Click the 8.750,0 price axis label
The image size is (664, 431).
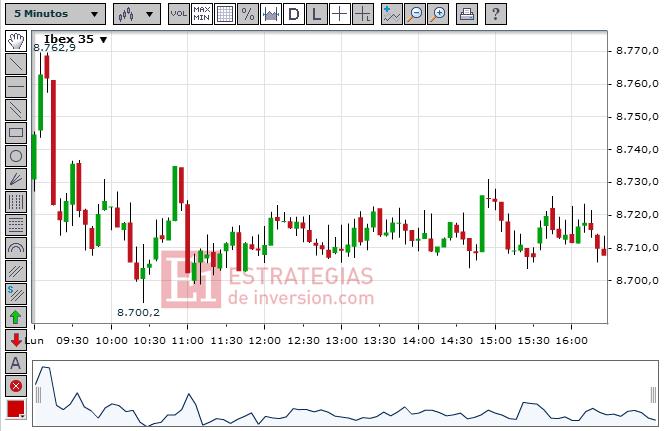click(x=638, y=116)
